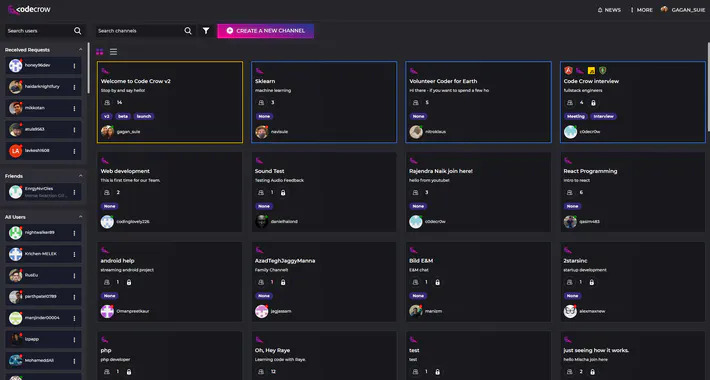
Task: Open options menu for Krichen MELEK
Action: pyautogui.click(x=74, y=254)
